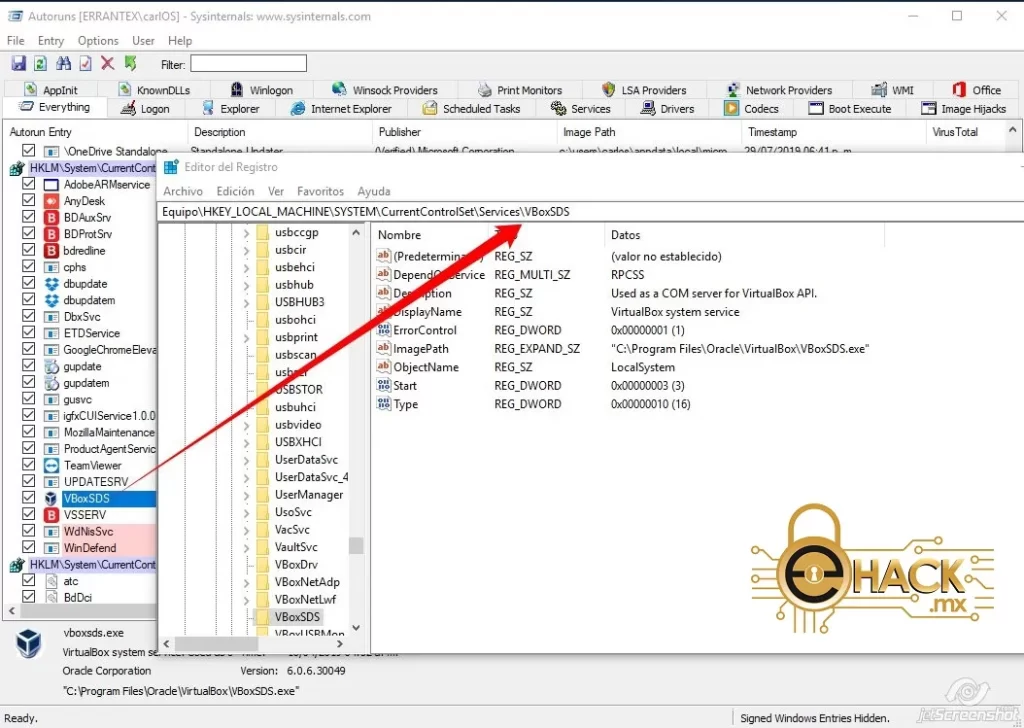The width and height of the screenshot is (1024, 728).
Task: Toggle the WinDefend checkbox
Action: click(28, 547)
